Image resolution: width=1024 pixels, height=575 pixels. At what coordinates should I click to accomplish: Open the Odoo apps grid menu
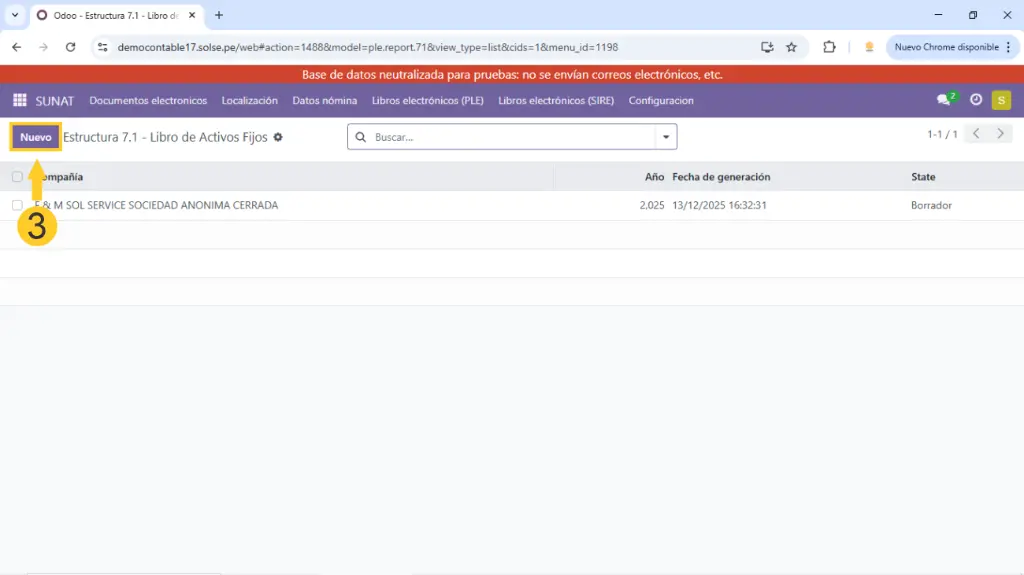click(x=19, y=100)
